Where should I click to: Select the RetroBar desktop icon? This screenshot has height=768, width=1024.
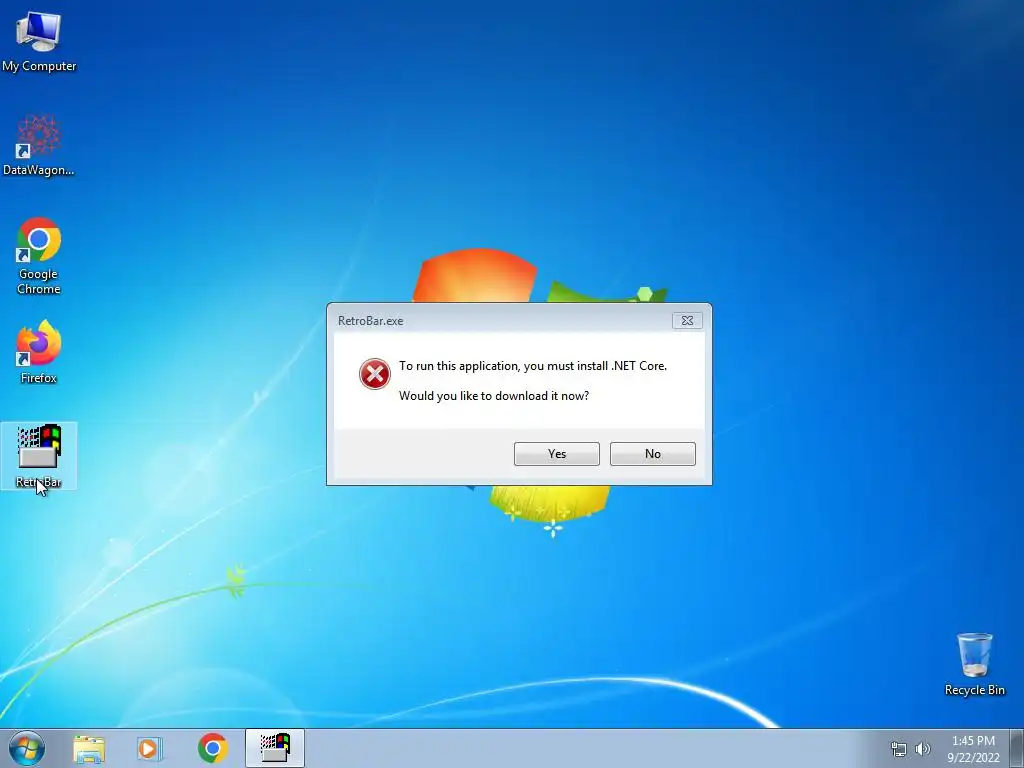tap(39, 456)
